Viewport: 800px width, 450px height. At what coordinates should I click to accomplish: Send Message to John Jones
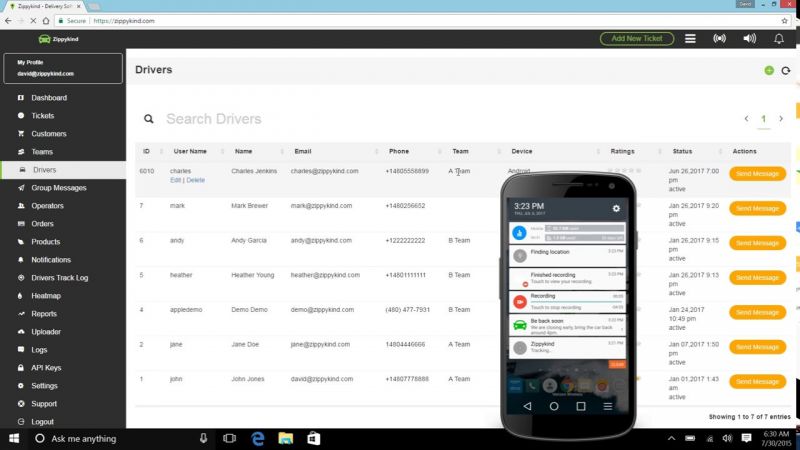pos(757,382)
